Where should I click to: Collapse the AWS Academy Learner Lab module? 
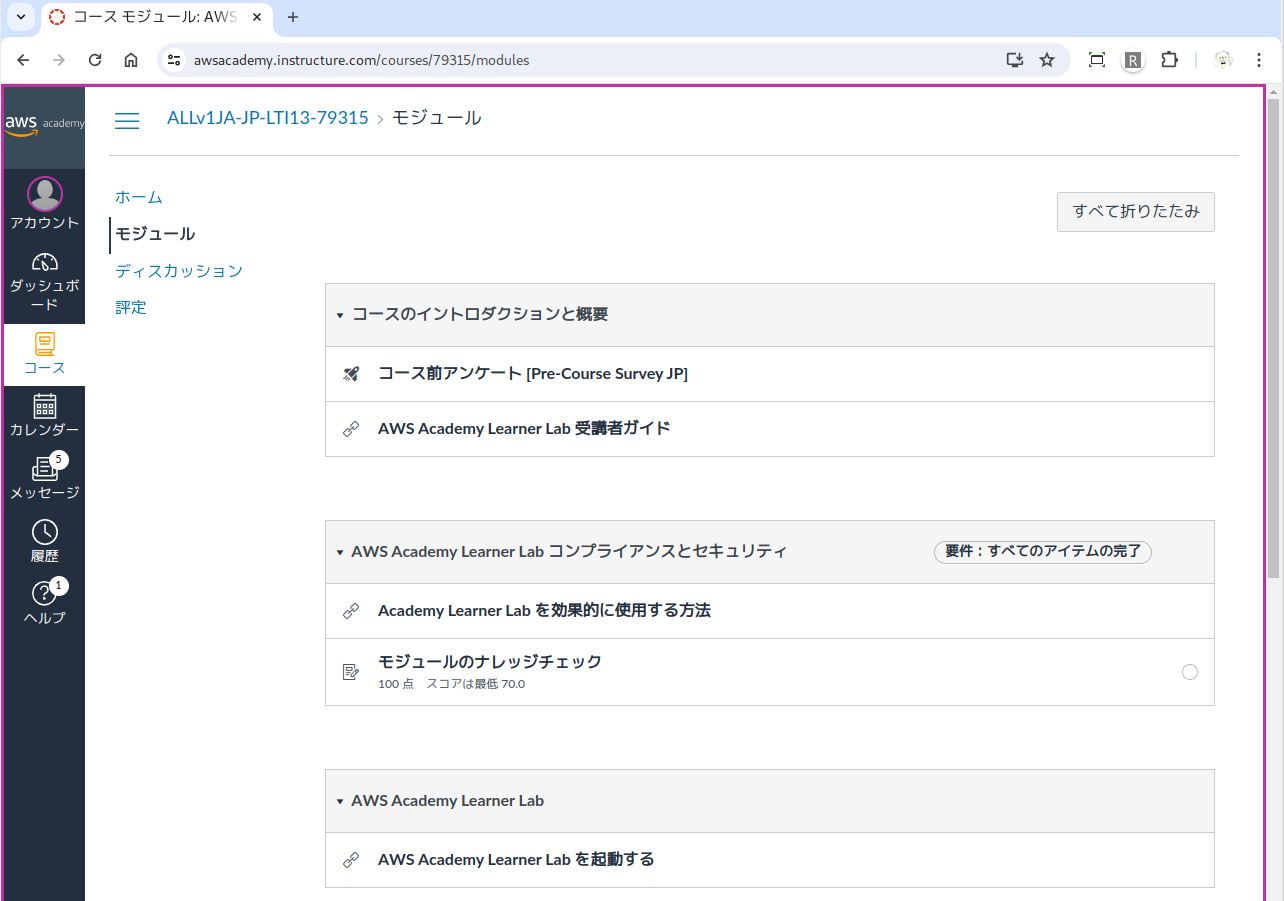pos(340,802)
